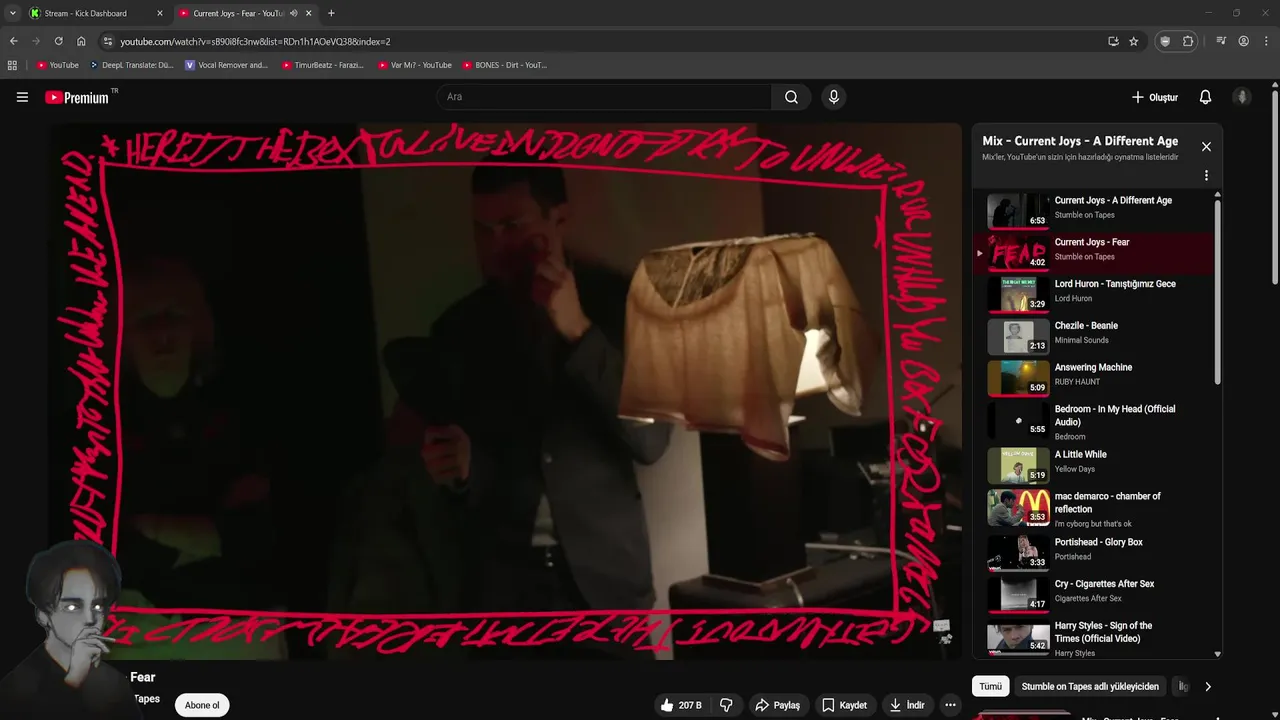Like the video with thumbs-up
This screenshot has height=720, width=1280.
coord(680,705)
